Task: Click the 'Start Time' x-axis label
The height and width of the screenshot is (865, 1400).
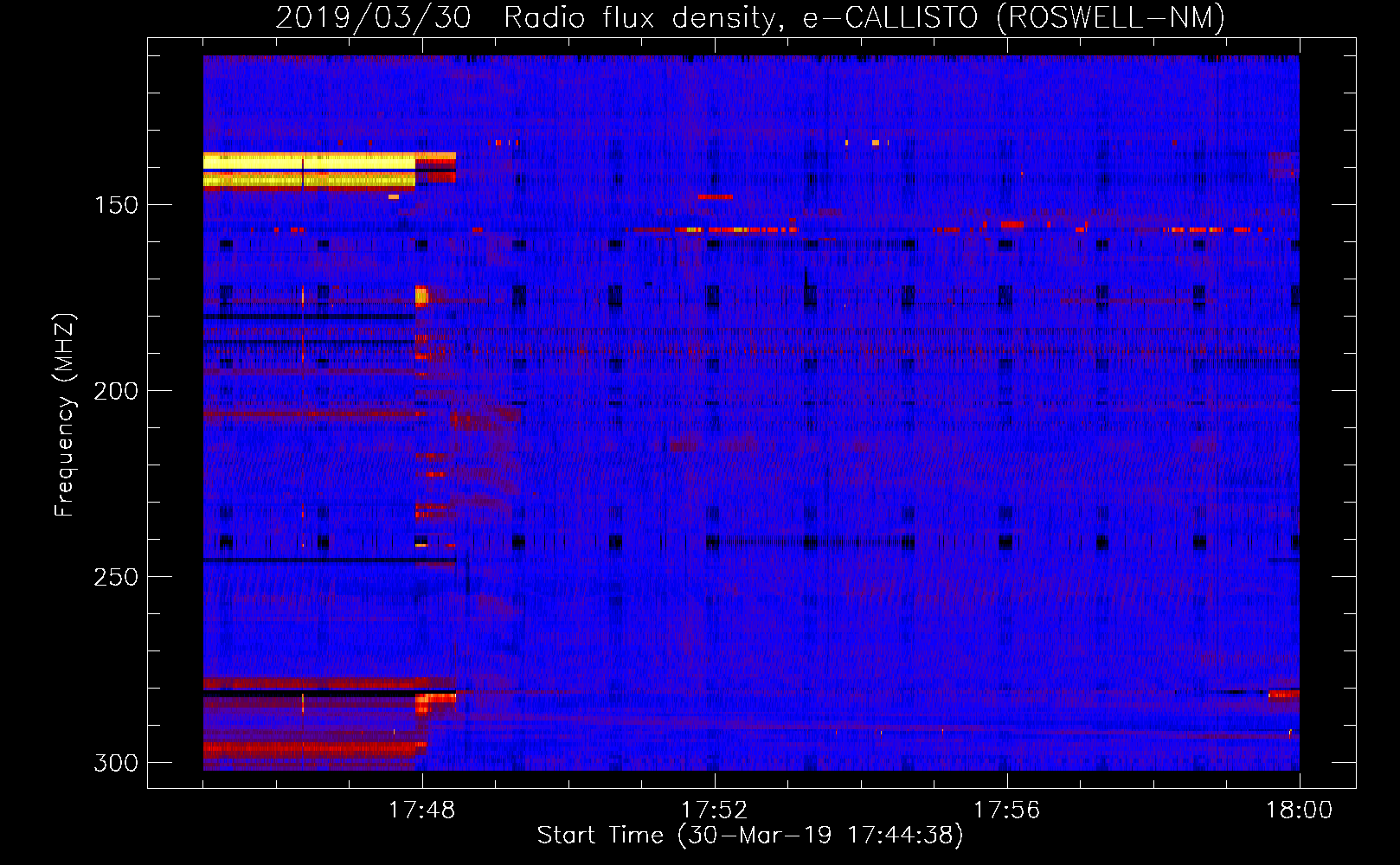Action: [750, 836]
